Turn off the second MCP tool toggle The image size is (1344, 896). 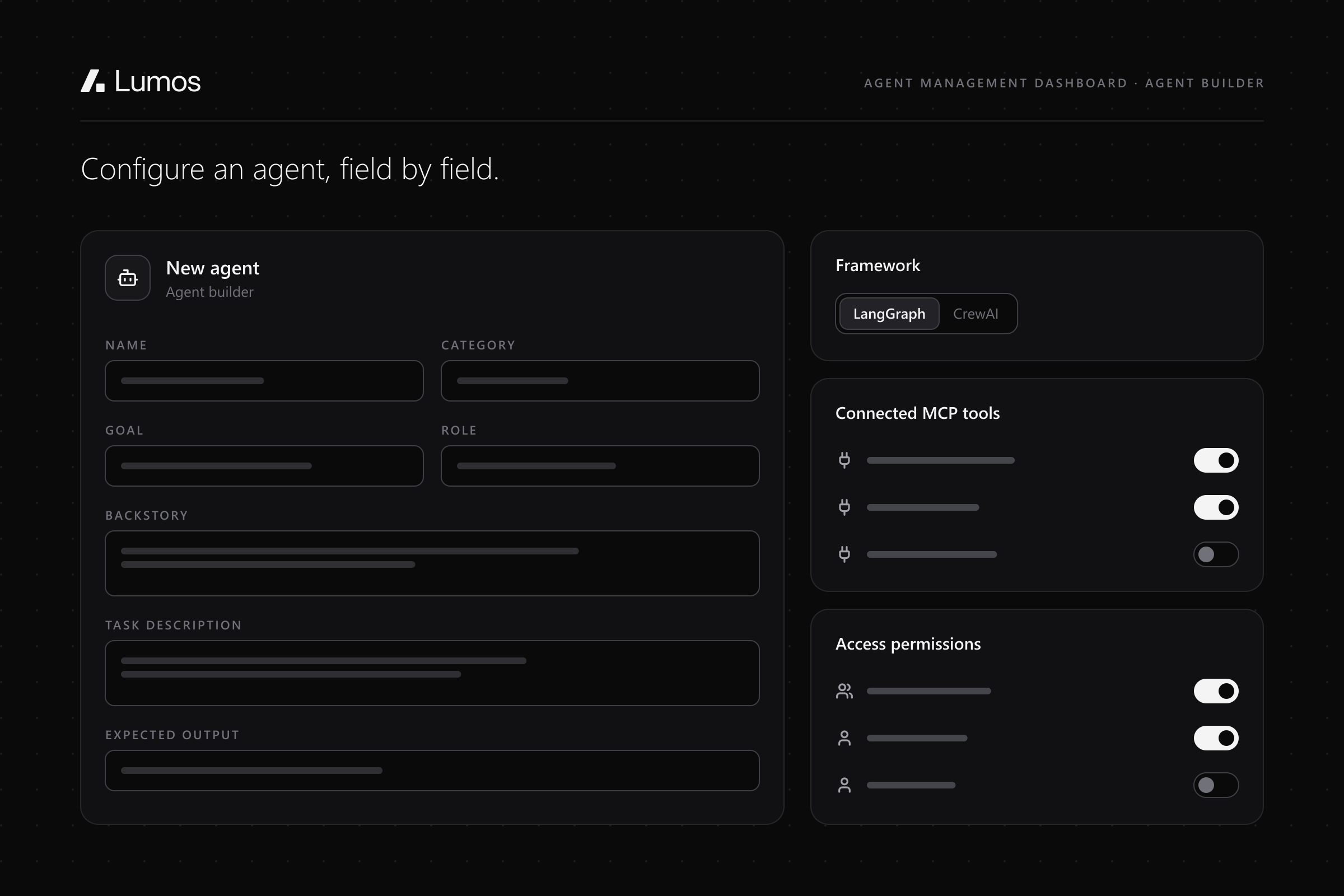(1215, 507)
